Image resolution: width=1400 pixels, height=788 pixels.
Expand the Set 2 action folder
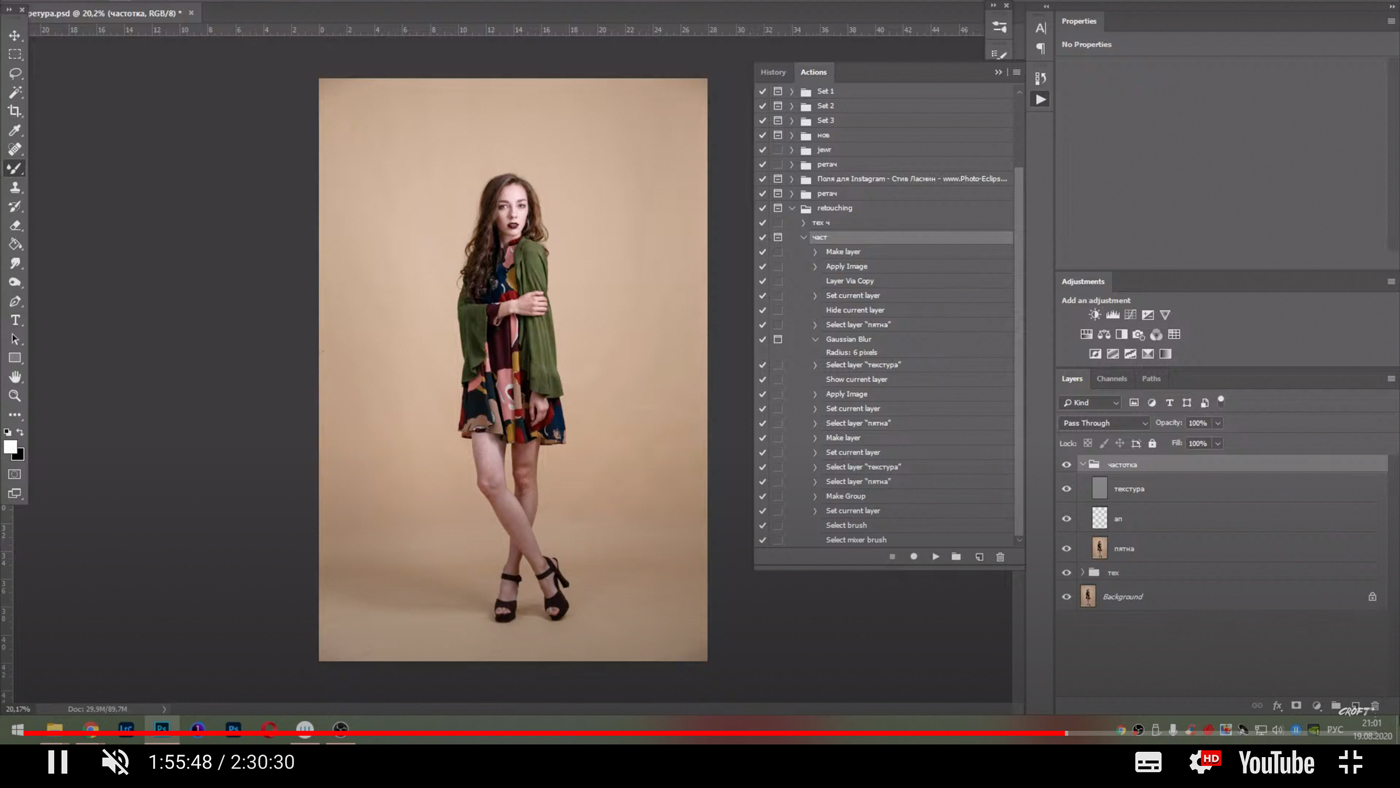tap(792, 106)
